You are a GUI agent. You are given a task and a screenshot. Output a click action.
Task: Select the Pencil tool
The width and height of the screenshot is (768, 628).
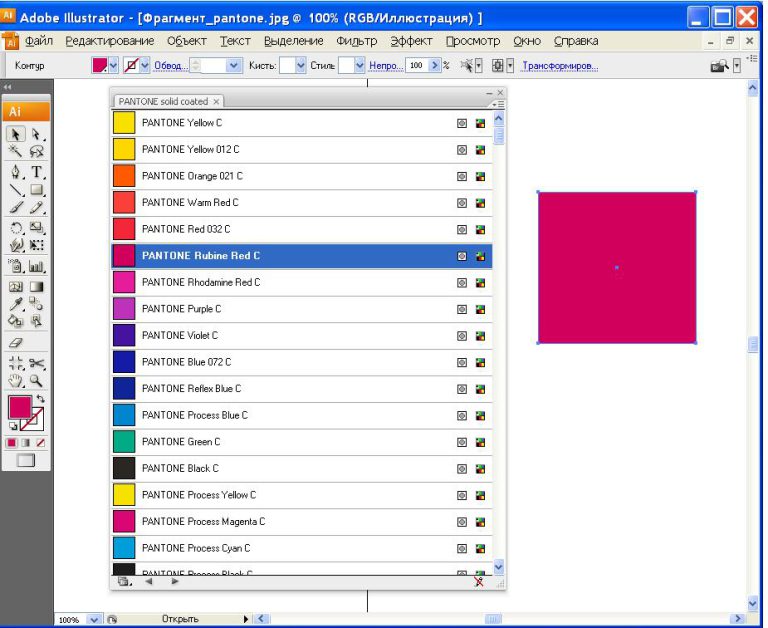36,207
